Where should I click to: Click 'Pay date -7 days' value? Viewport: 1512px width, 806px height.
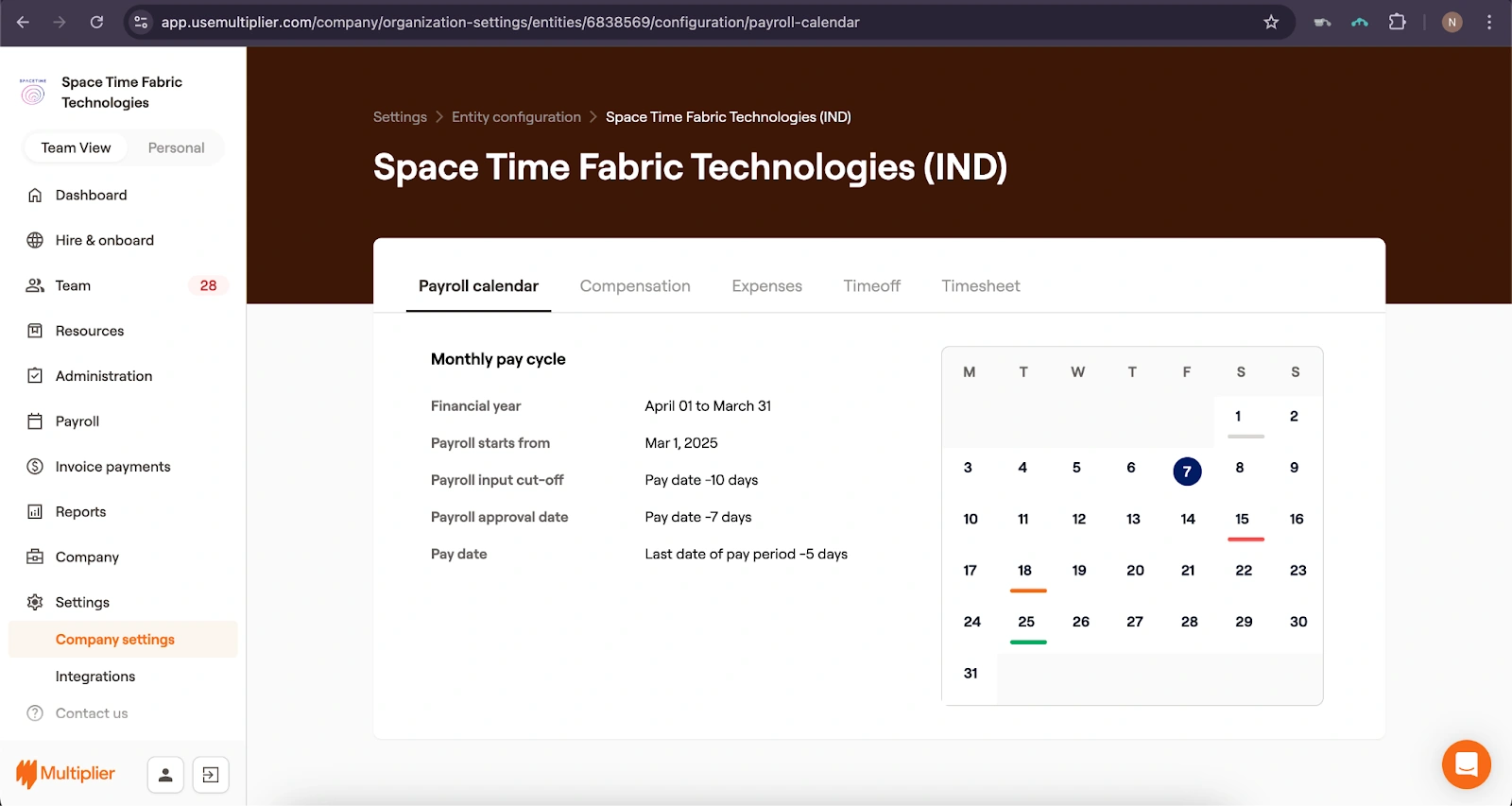698,517
